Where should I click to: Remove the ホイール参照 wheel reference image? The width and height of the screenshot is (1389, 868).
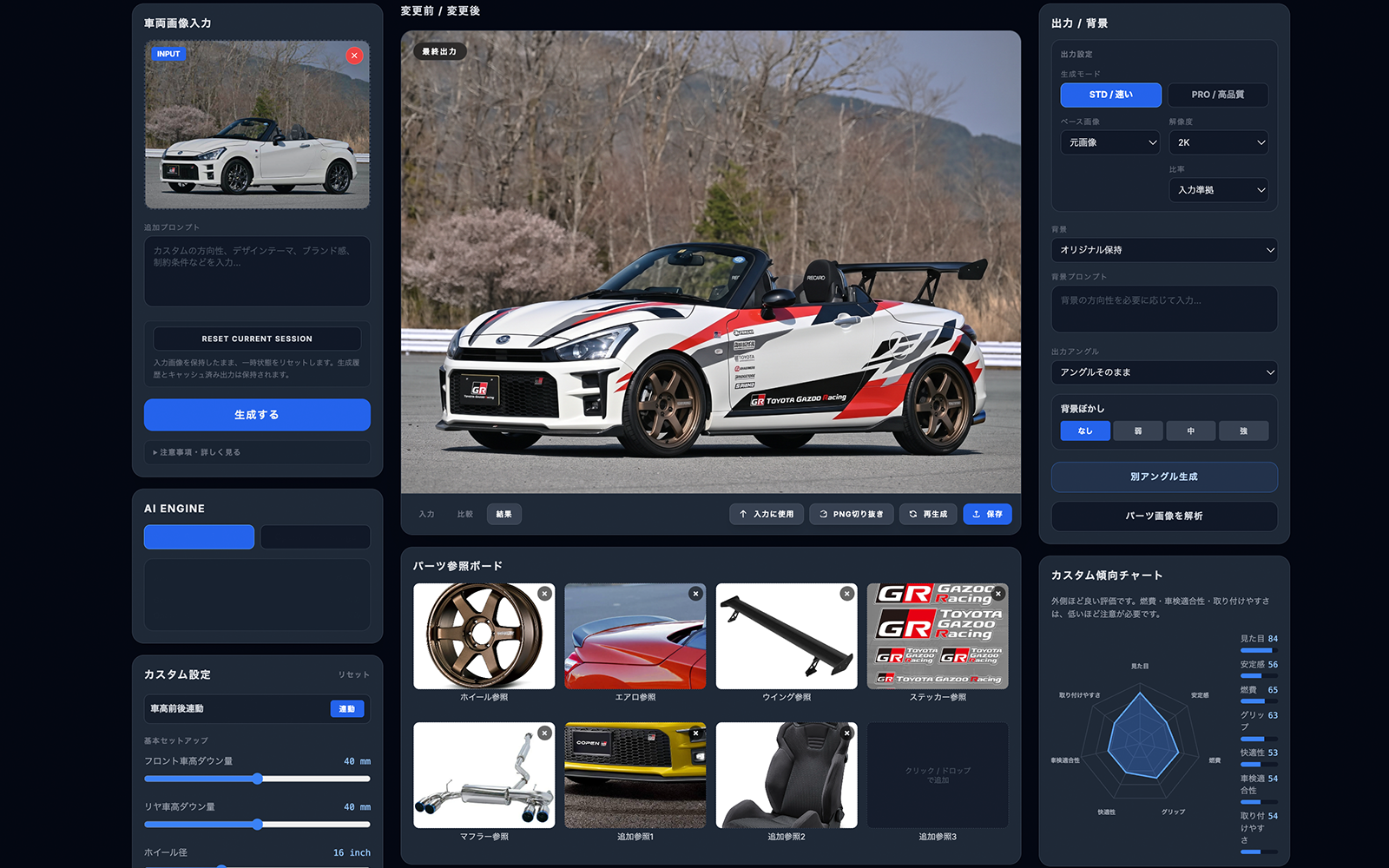click(x=544, y=594)
